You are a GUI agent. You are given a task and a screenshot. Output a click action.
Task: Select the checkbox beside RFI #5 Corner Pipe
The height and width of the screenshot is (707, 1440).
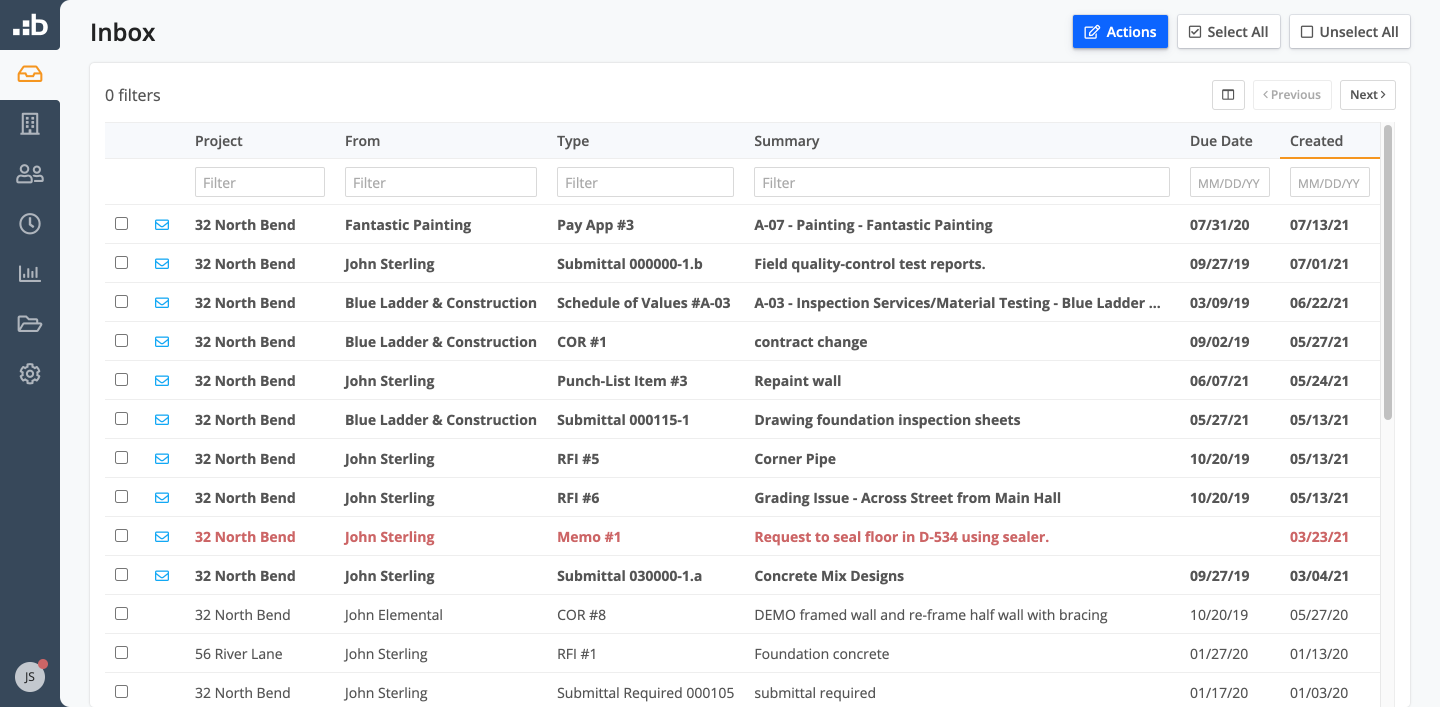(x=121, y=458)
